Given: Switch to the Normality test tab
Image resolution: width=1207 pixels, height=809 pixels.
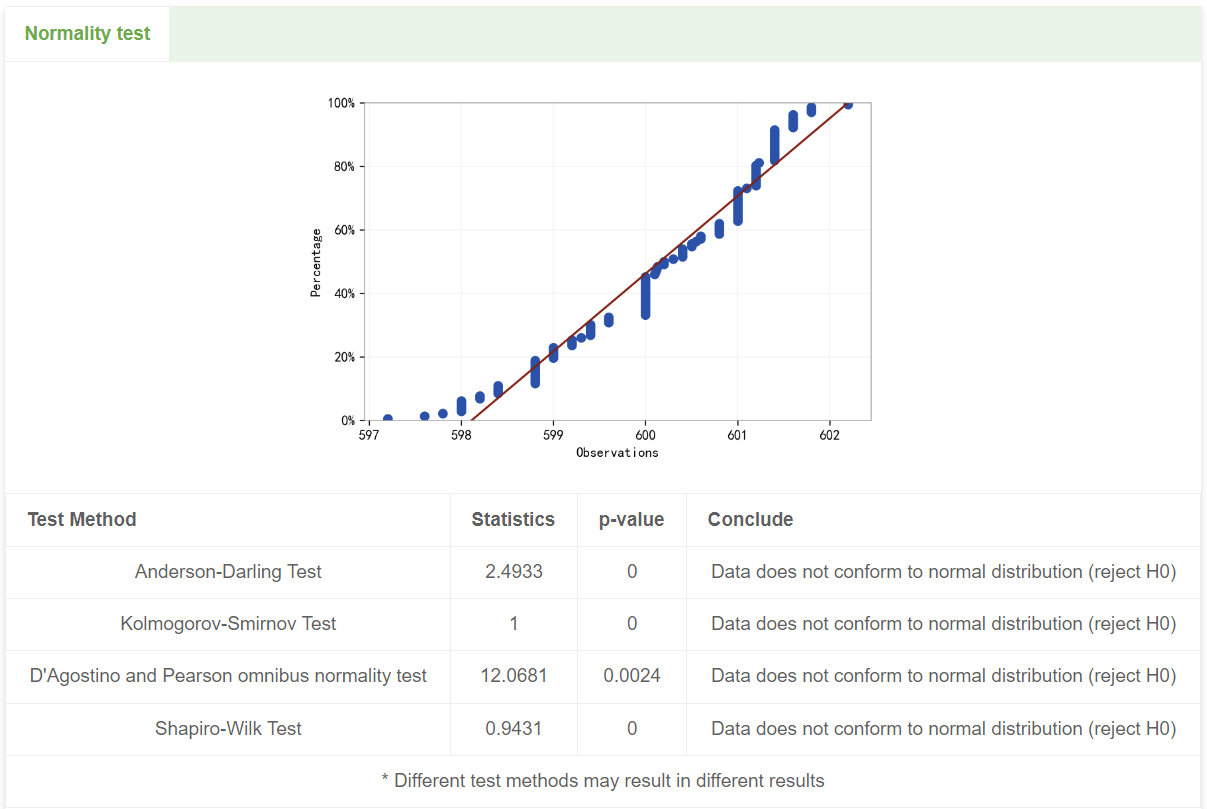Looking at the screenshot, I should click(86, 33).
